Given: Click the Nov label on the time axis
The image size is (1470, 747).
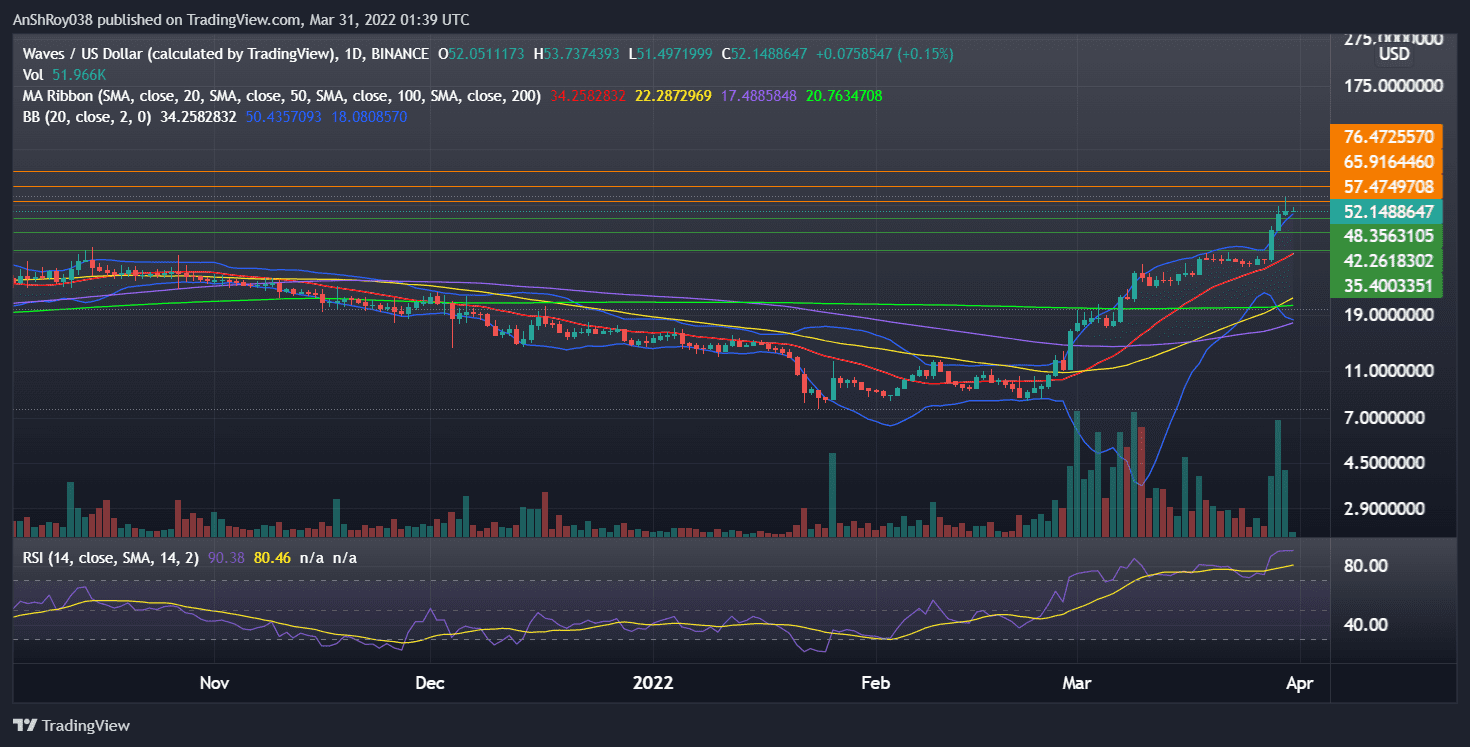Looking at the screenshot, I should coord(214,683).
